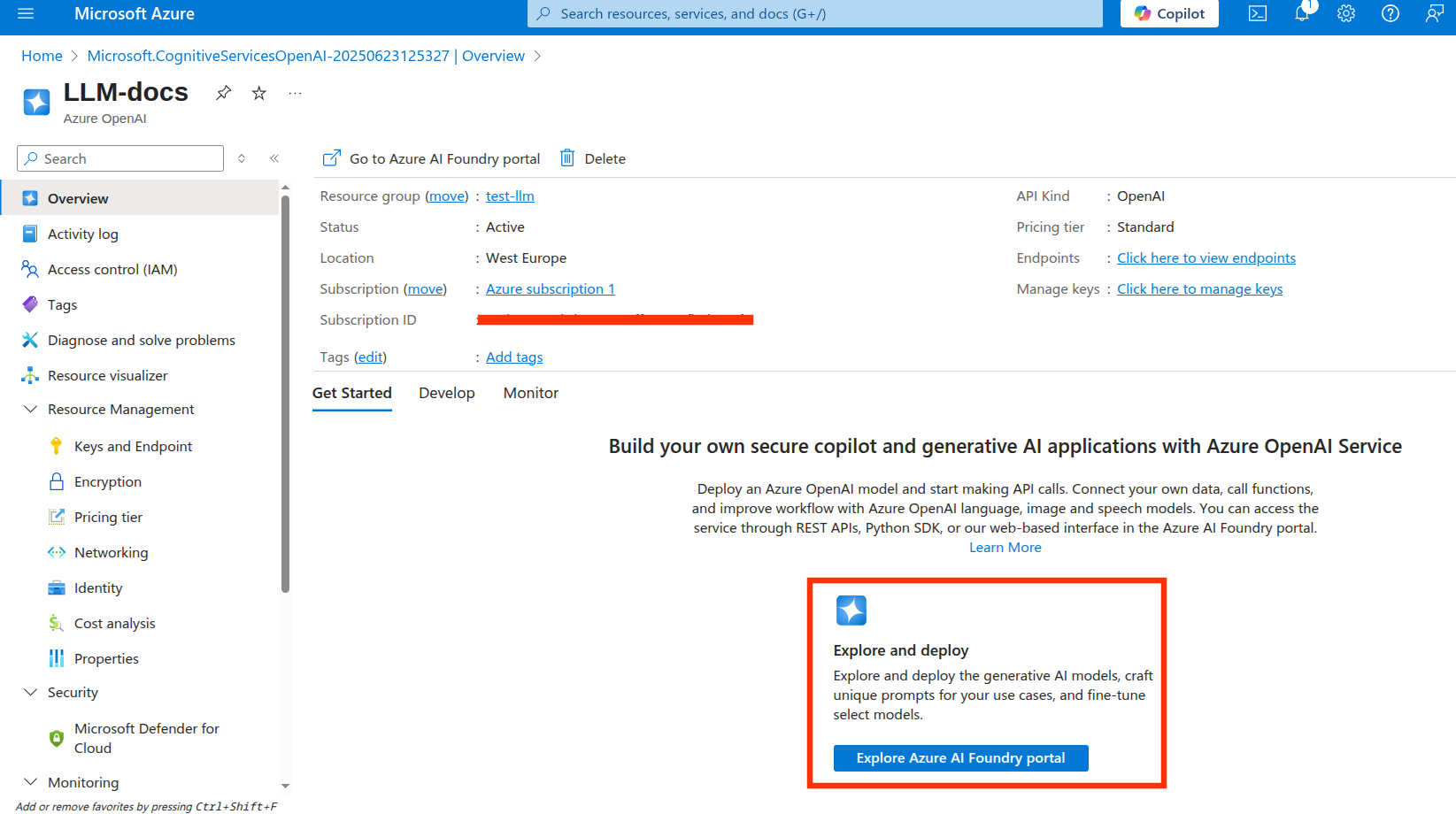Open Cloud Shell from the top bar
The image size is (1456, 814).
tap(1258, 13)
